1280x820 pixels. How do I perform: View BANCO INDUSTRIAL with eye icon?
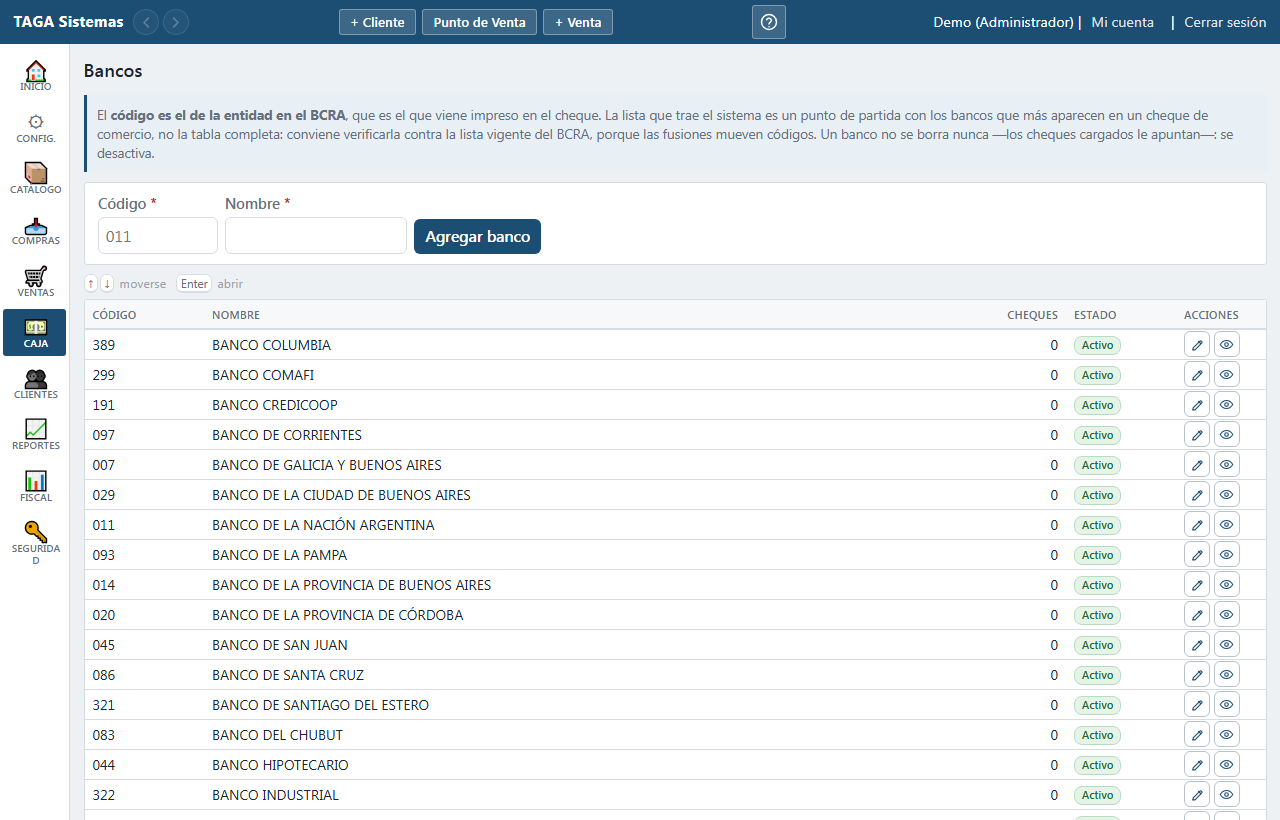[x=1227, y=795]
